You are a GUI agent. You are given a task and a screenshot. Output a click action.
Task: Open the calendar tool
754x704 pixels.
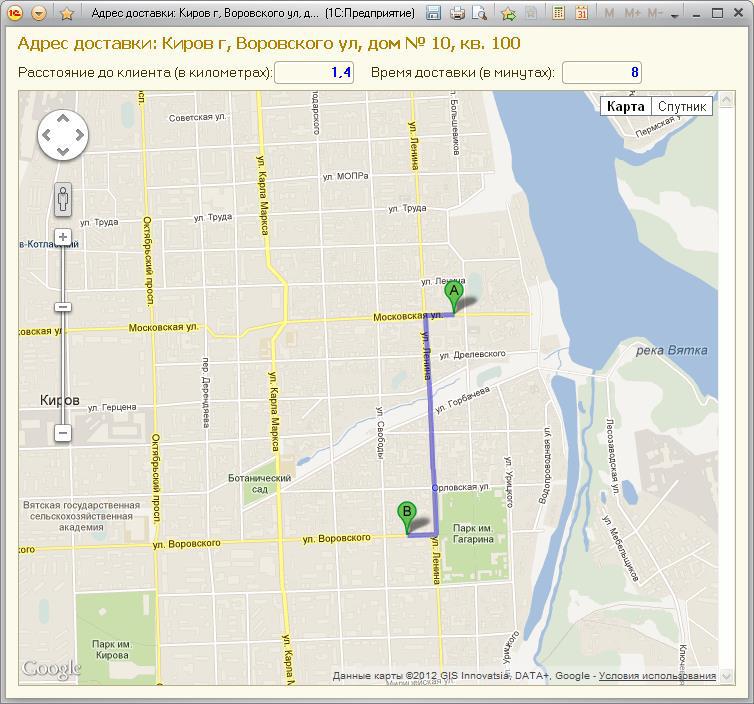(581, 14)
